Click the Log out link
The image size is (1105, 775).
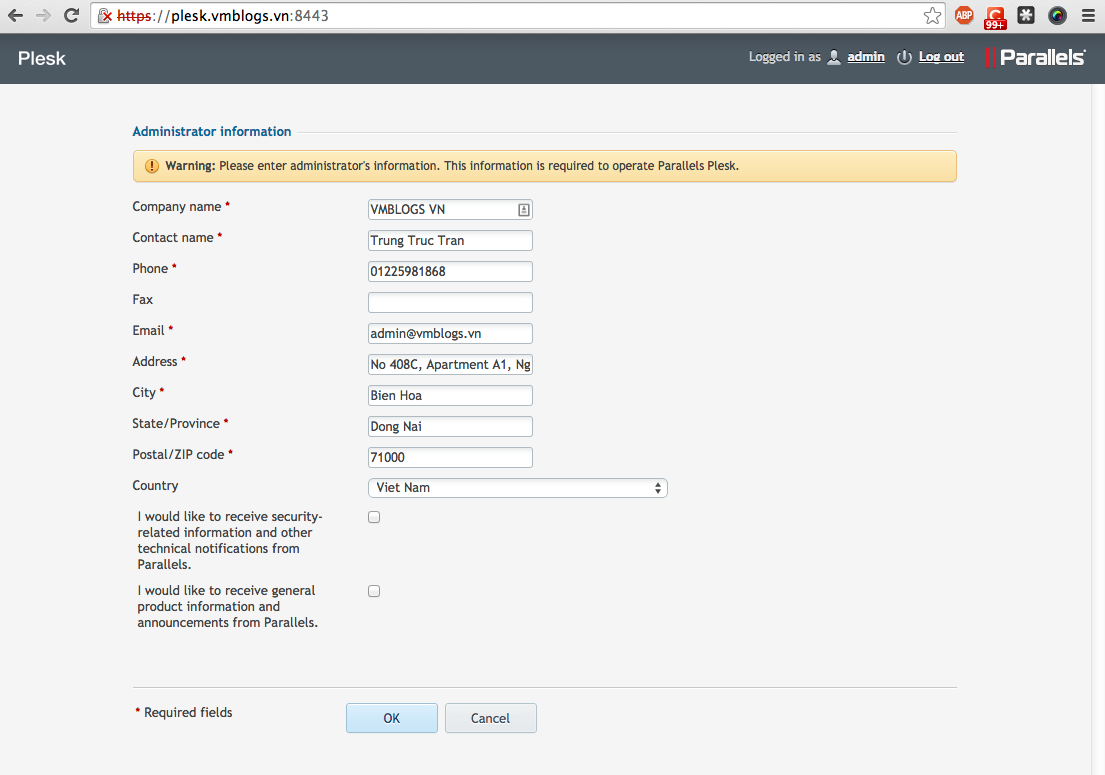(x=941, y=57)
